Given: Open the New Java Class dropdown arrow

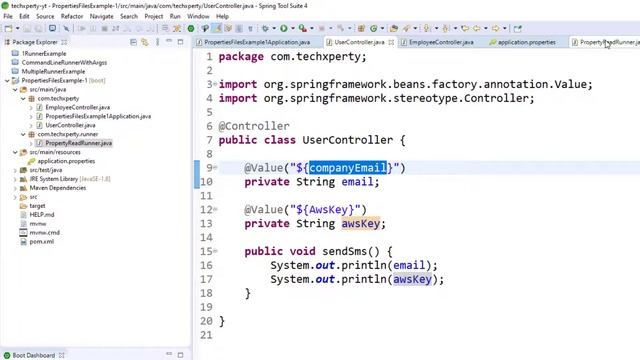Looking at the screenshot, I should pos(382,29).
